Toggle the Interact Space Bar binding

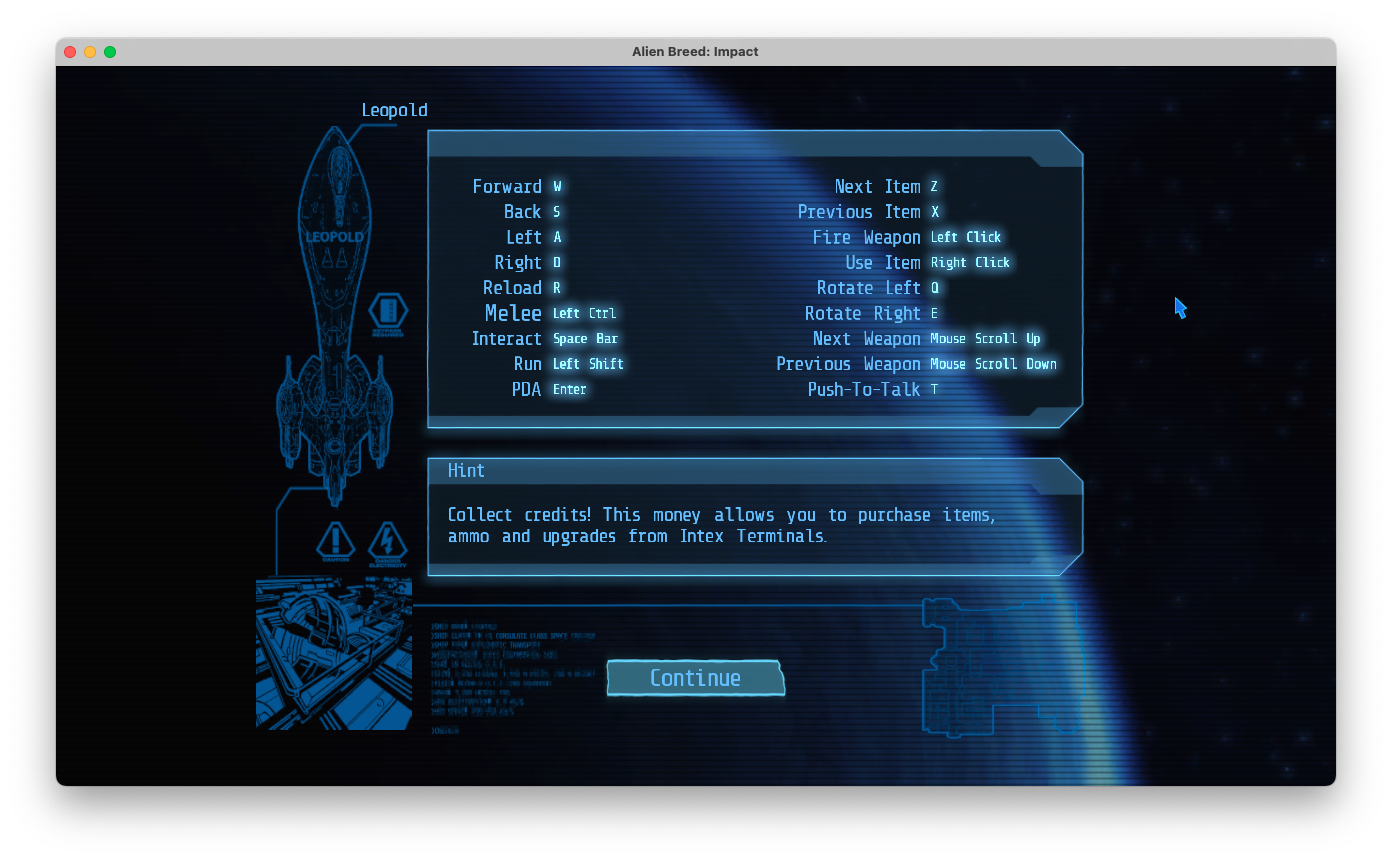tap(545, 339)
